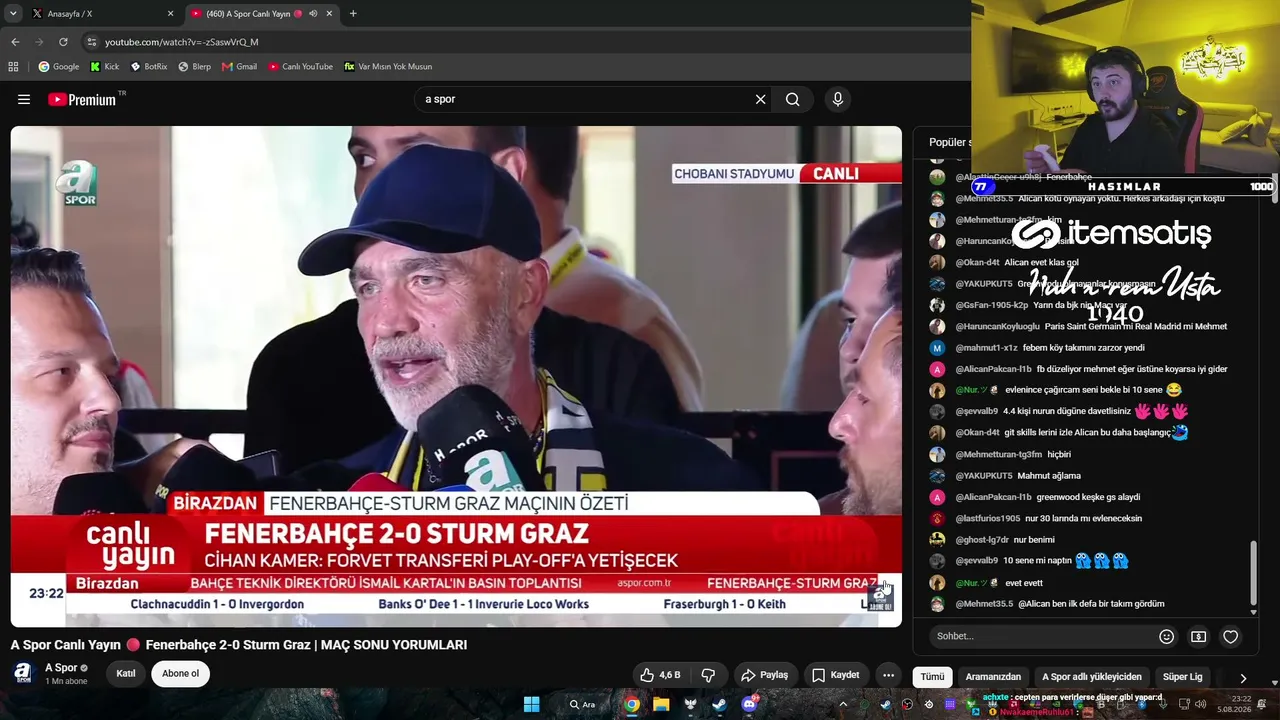Clear the 'a spor' search text
Image resolution: width=1280 pixels, height=720 pixels.
click(x=760, y=99)
